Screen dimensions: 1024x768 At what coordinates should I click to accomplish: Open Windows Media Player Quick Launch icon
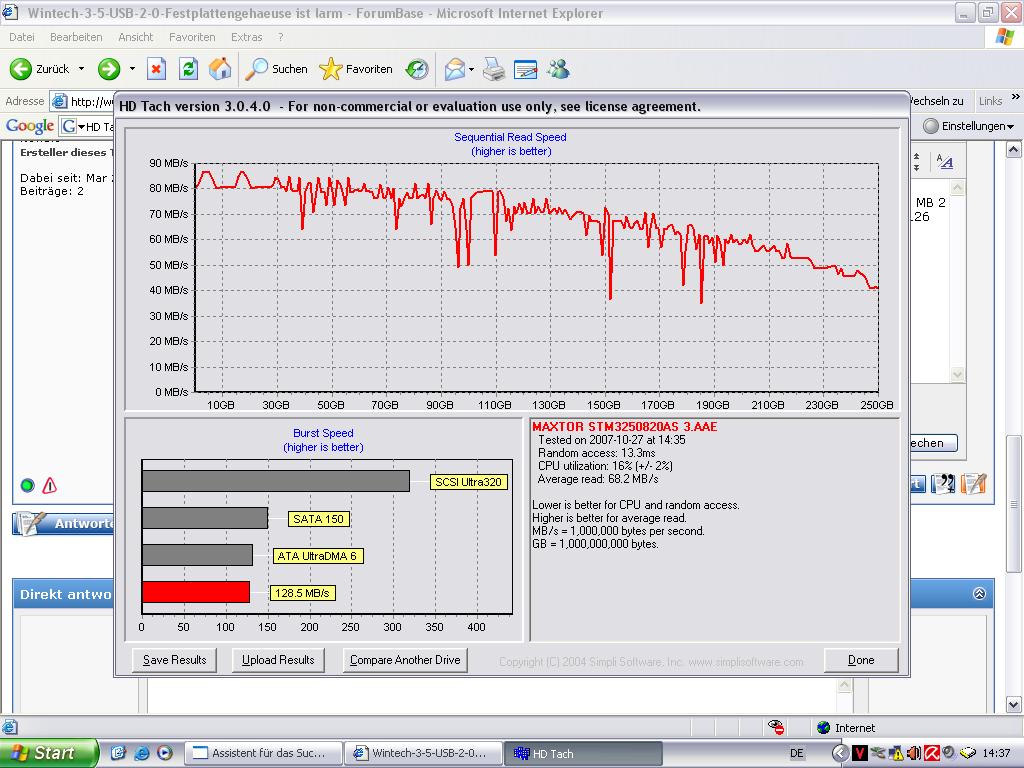[165, 753]
